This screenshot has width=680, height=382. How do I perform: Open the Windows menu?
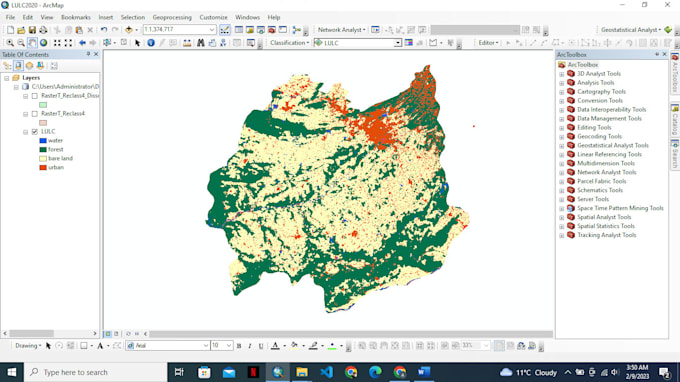click(x=248, y=17)
